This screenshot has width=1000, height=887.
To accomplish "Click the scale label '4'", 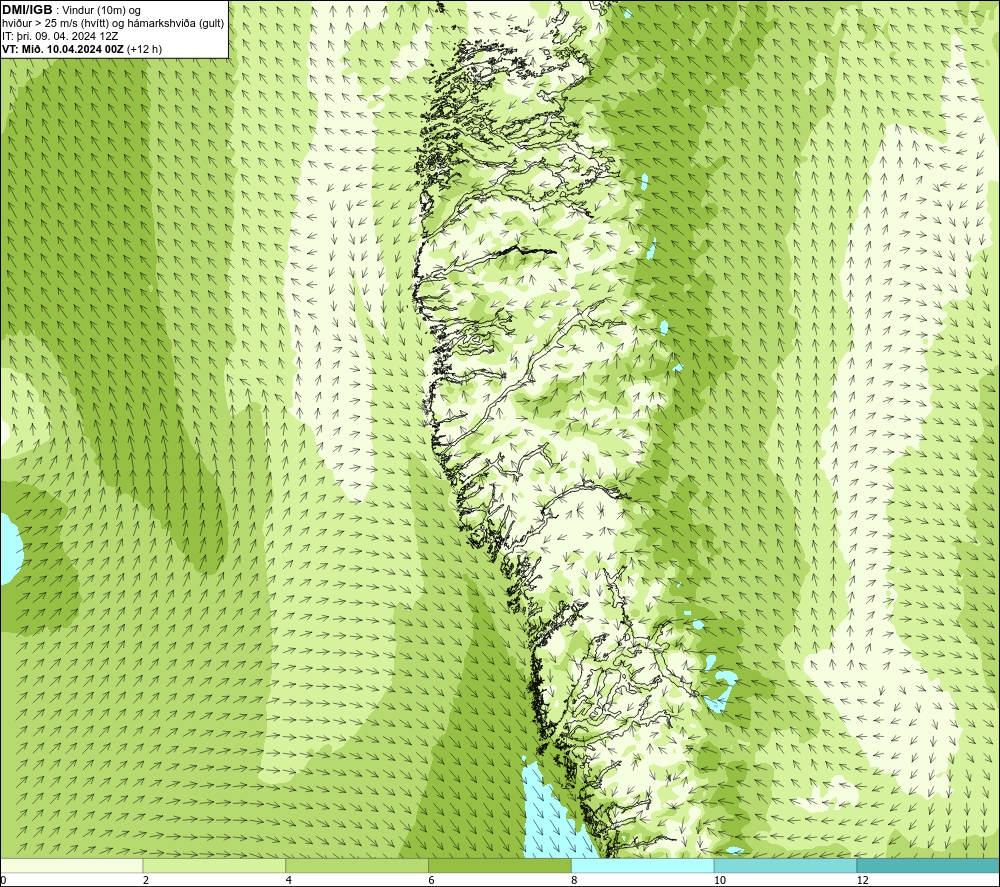I will point(289,881).
